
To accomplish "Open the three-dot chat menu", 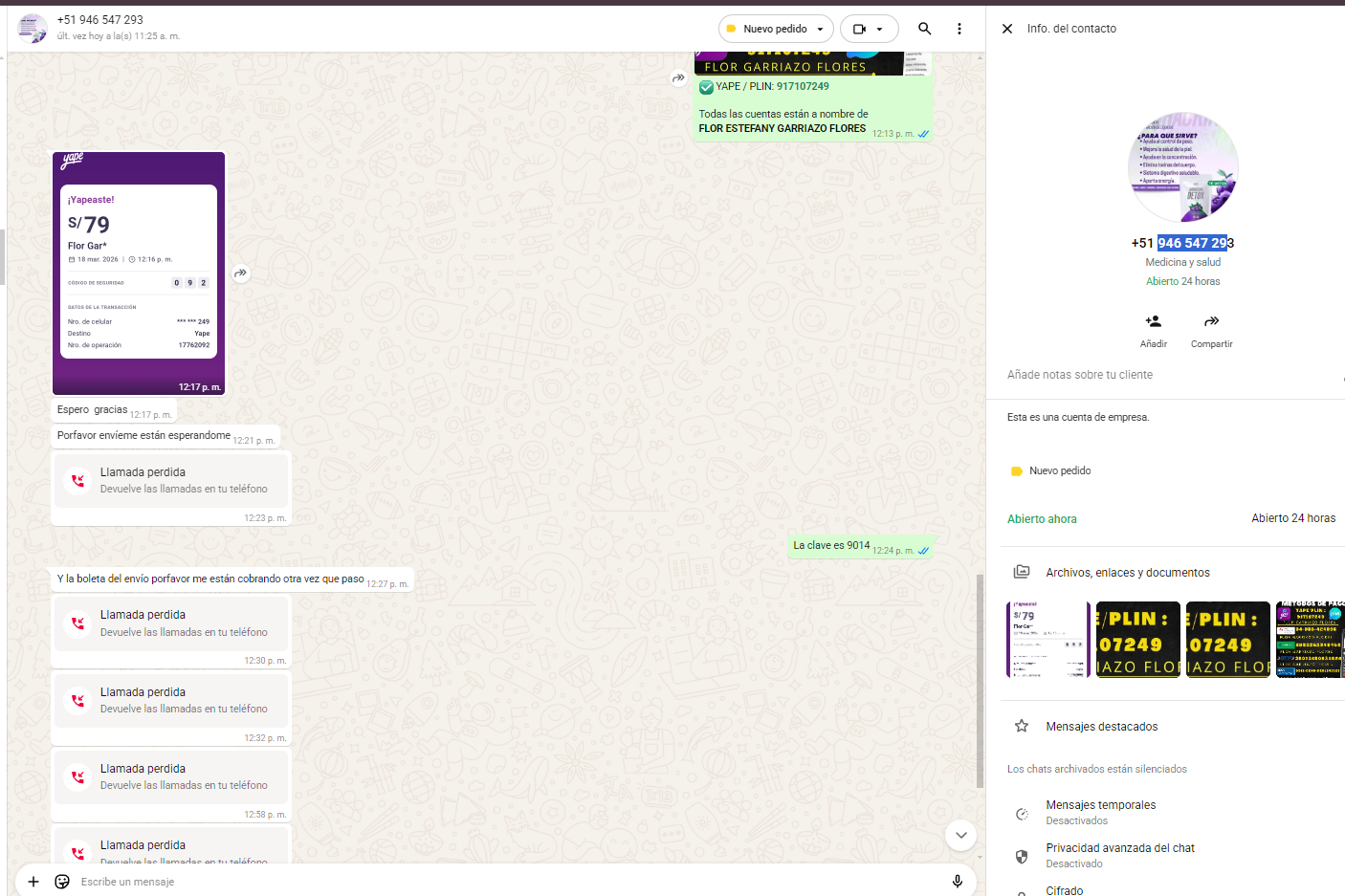I will pyautogui.click(x=959, y=29).
